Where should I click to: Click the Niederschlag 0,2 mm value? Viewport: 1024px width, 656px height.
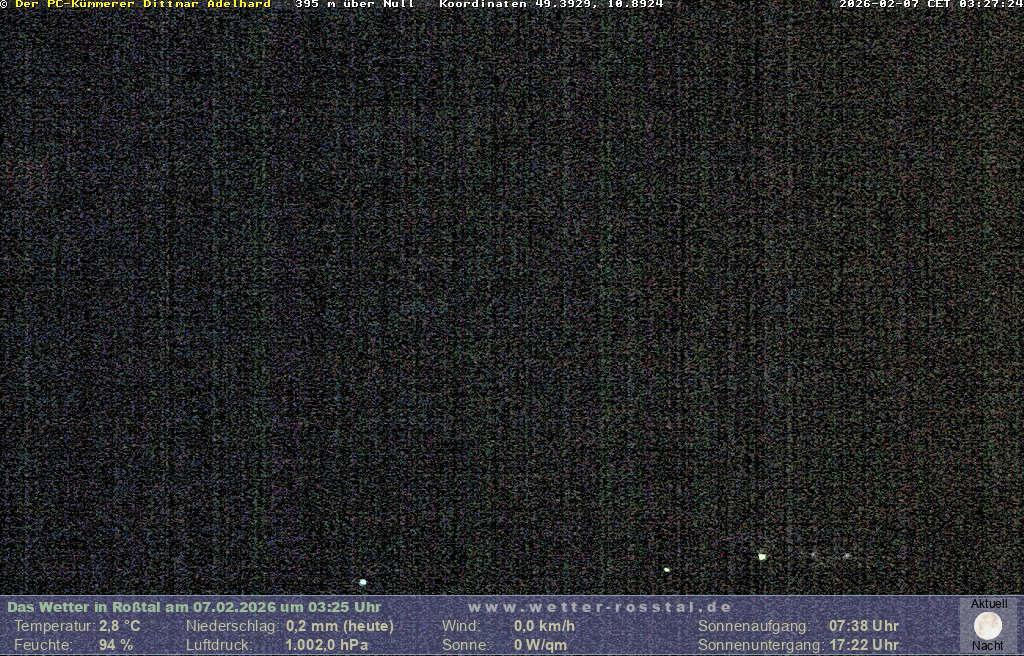tap(339, 626)
